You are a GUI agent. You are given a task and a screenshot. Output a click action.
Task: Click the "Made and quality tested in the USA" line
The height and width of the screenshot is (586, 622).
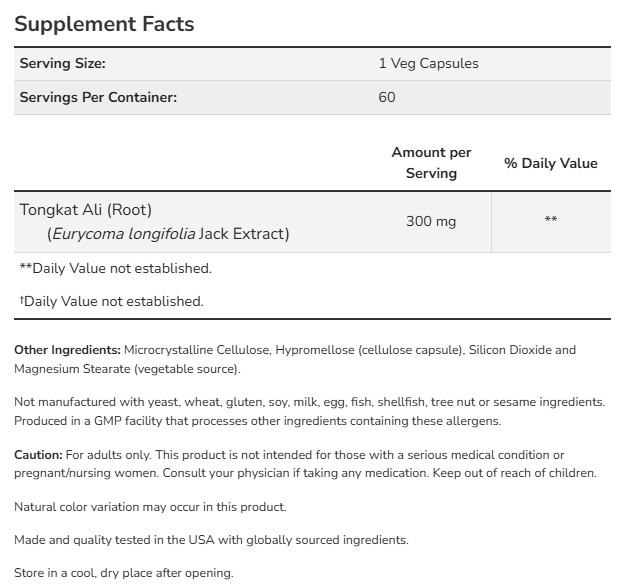tap(211, 540)
